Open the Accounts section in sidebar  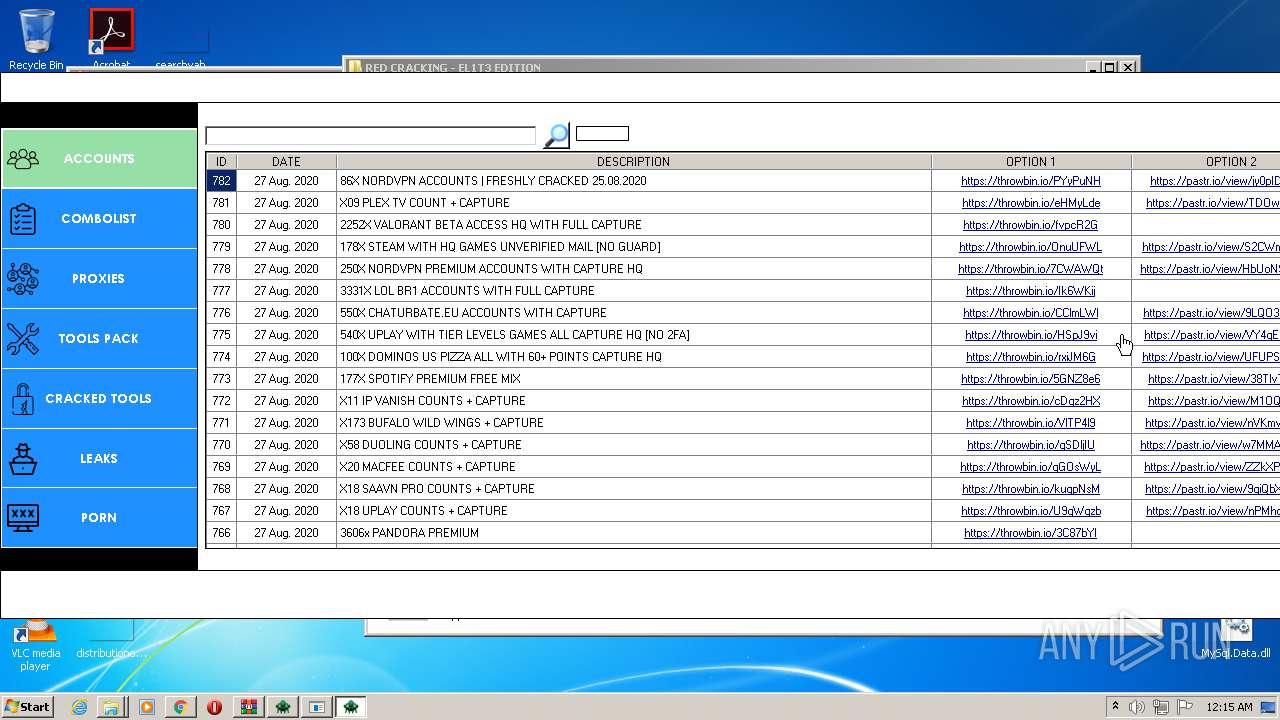(x=99, y=159)
